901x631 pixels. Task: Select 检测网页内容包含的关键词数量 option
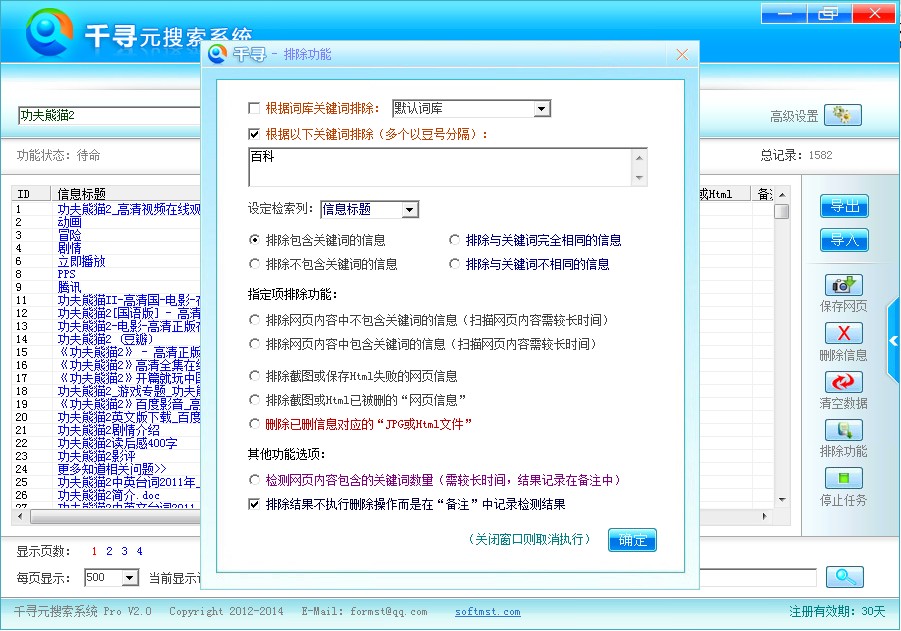(254, 480)
